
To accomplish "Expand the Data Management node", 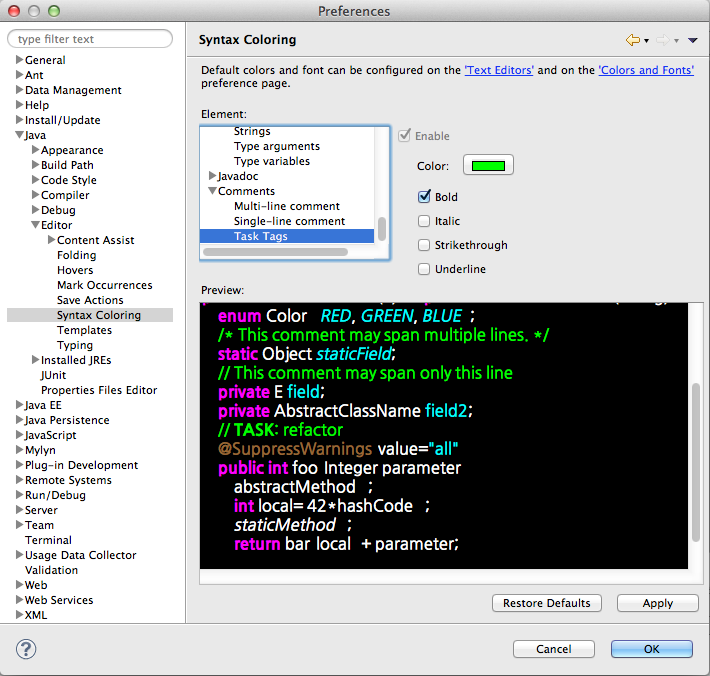I will pyautogui.click(x=19, y=89).
